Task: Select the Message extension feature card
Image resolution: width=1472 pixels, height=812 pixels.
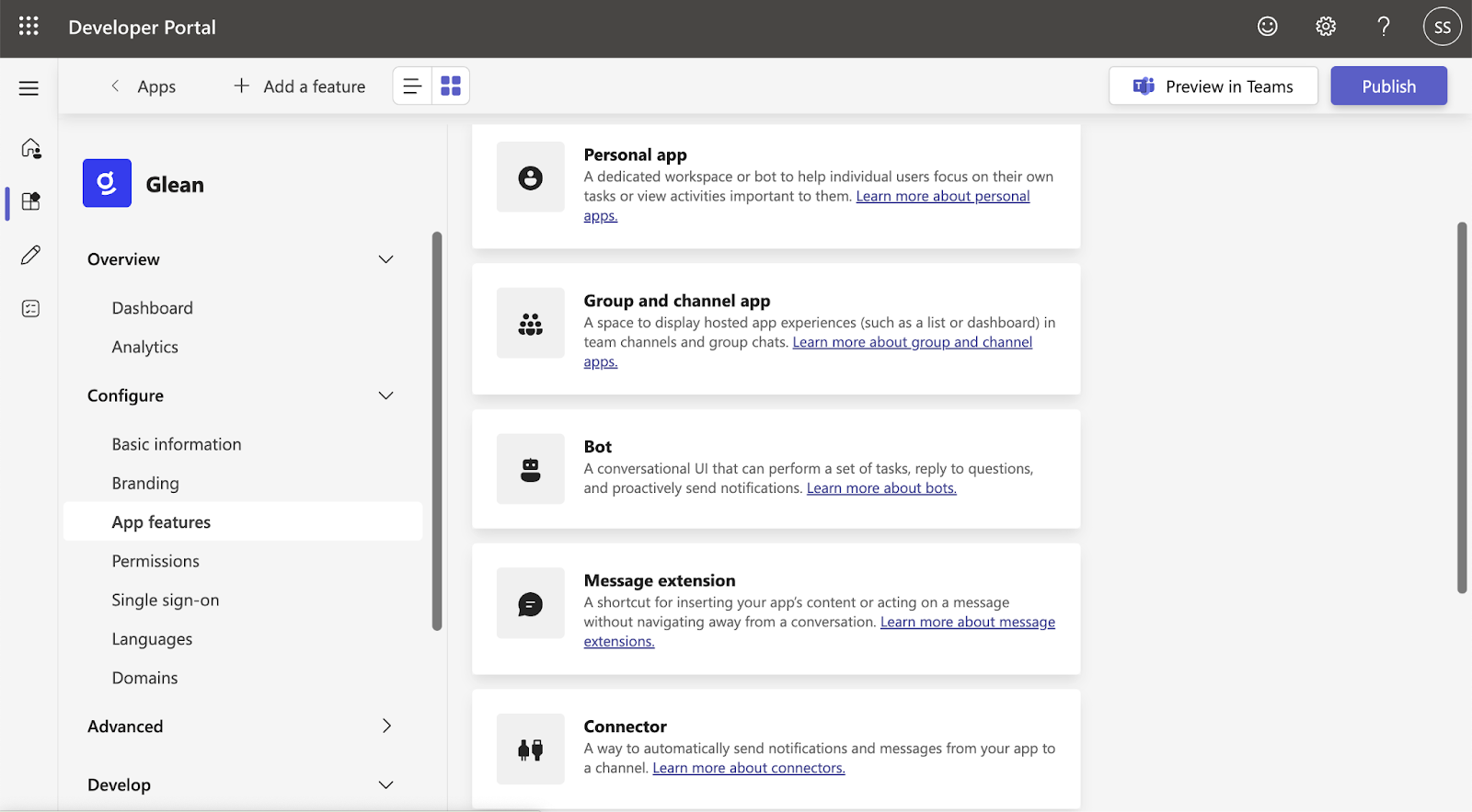Action: (x=776, y=609)
